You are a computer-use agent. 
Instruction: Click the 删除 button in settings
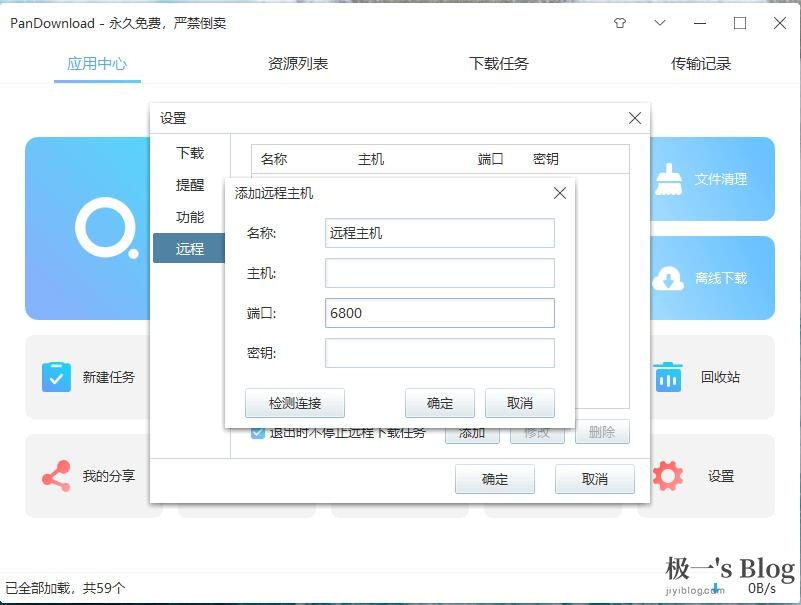pyautogui.click(x=602, y=433)
